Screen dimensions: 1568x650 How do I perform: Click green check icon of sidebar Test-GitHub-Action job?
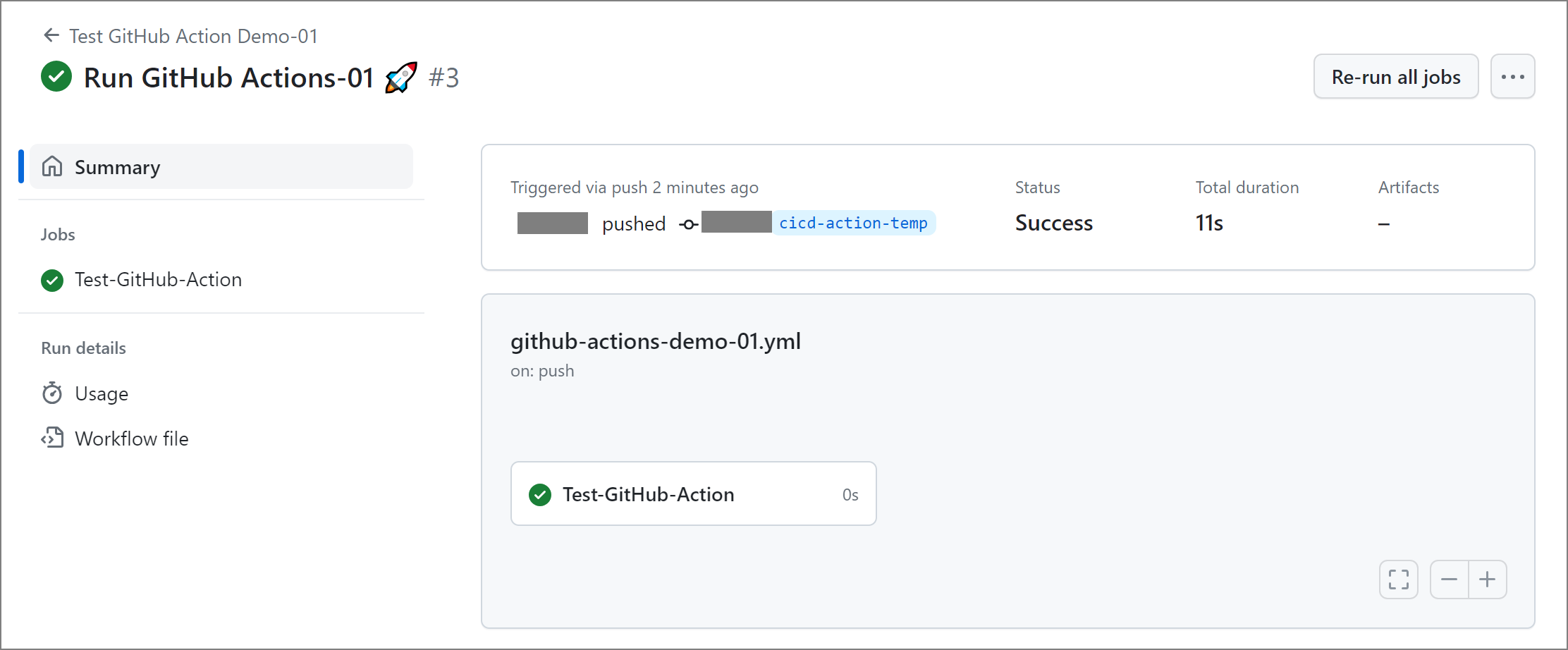pyautogui.click(x=52, y=280)
